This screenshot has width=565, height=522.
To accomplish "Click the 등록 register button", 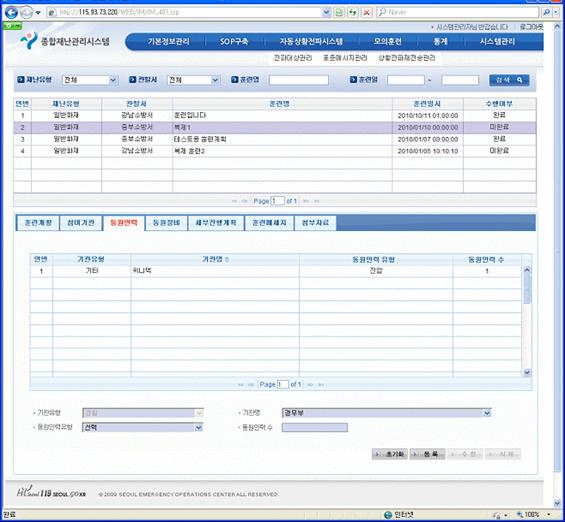I will coord(428,454).
